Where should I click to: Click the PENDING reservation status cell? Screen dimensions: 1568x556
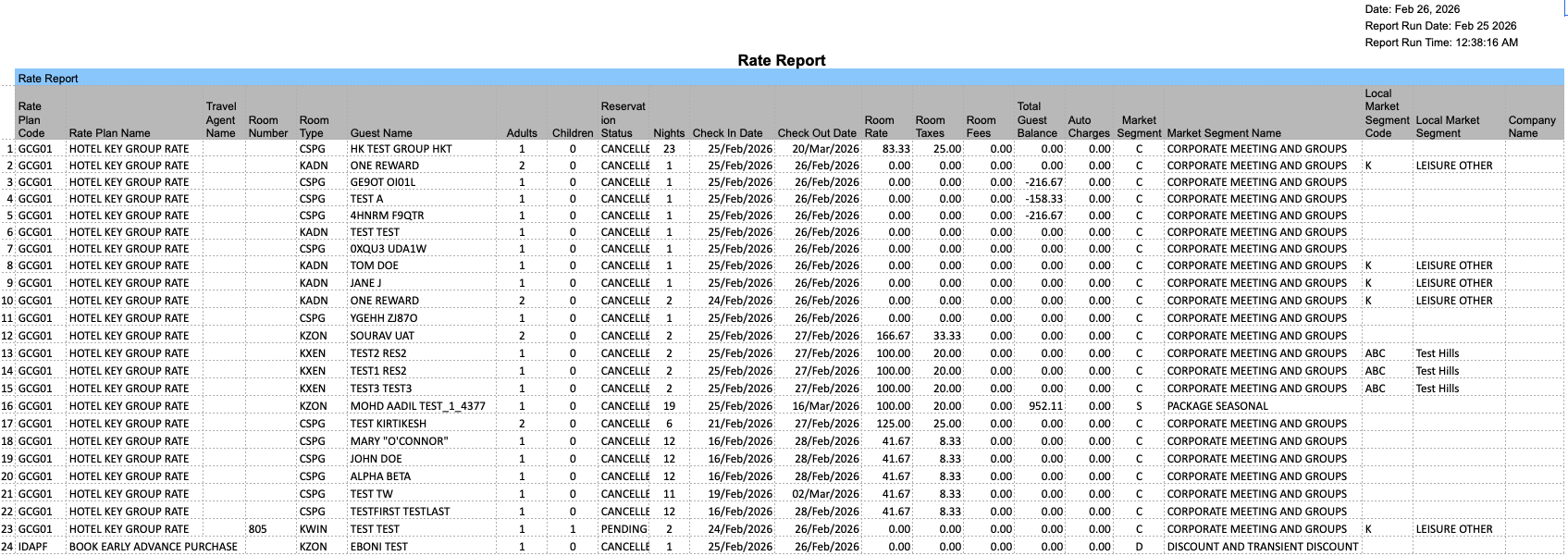click(623, 529)
